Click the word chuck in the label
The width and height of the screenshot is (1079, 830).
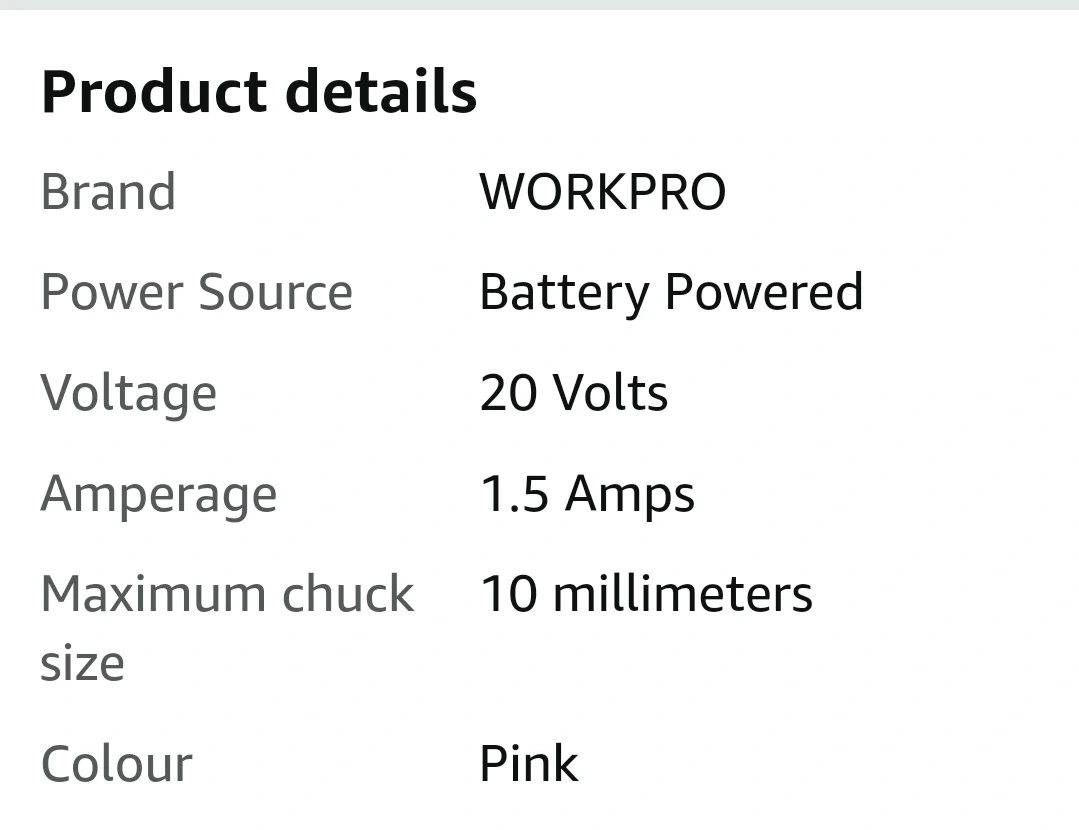pos(348,593)
